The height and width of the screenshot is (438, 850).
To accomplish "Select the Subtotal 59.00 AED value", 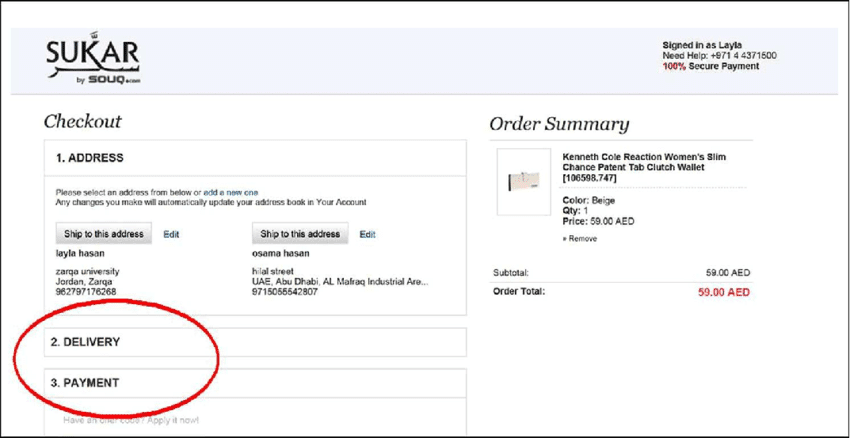I will tap(728, 273).
